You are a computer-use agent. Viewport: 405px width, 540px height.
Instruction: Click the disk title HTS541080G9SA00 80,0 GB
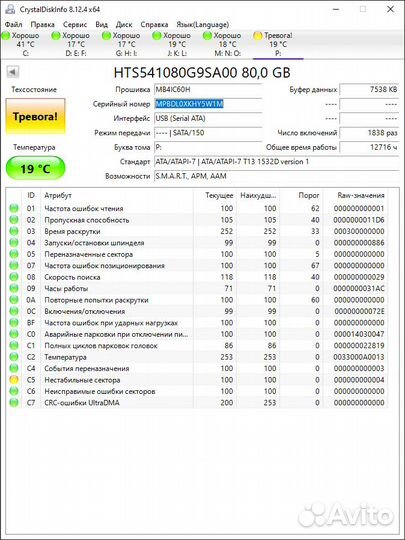[x=202, y=72]
